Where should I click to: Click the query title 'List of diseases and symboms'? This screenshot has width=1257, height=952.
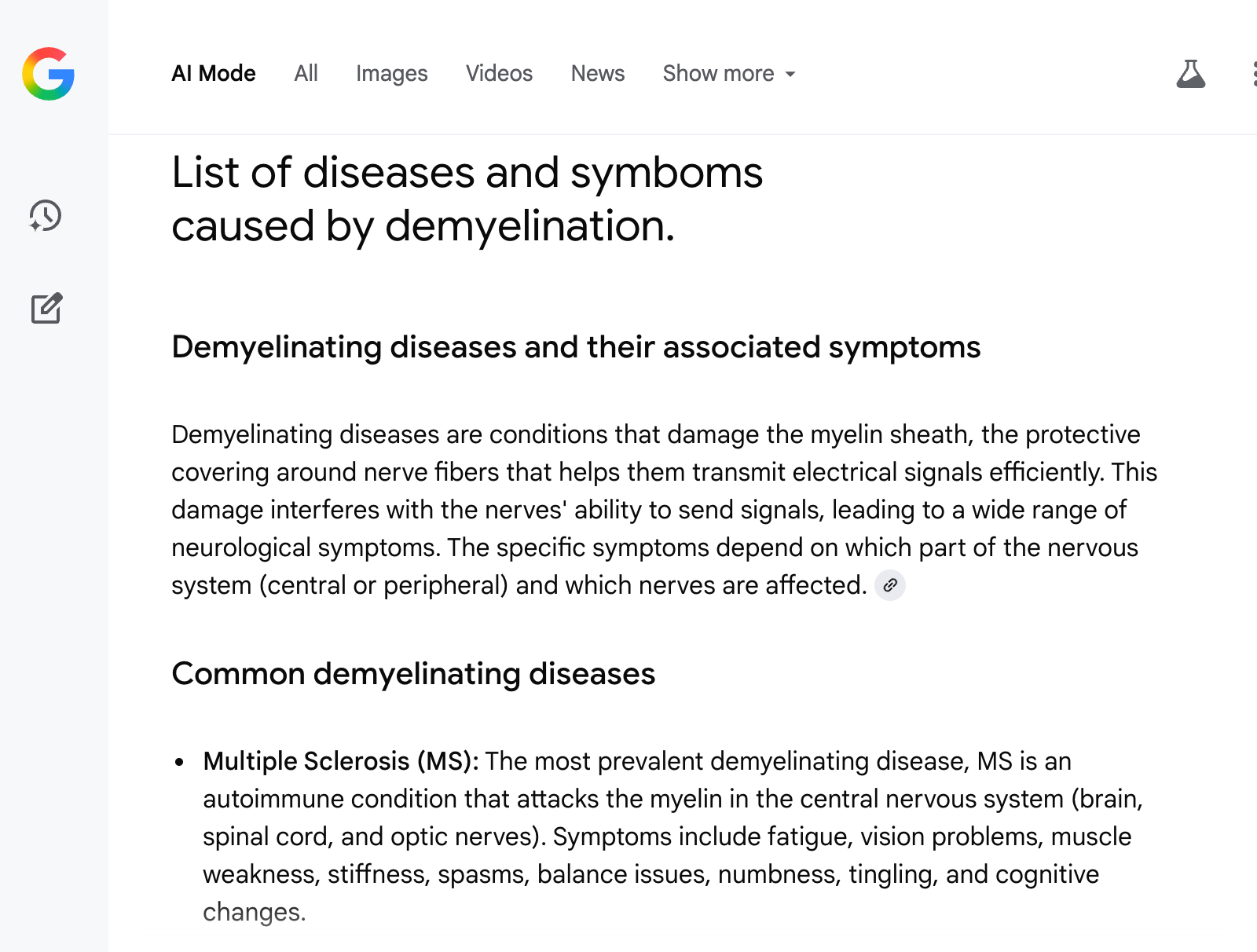[x=467, y=173]
